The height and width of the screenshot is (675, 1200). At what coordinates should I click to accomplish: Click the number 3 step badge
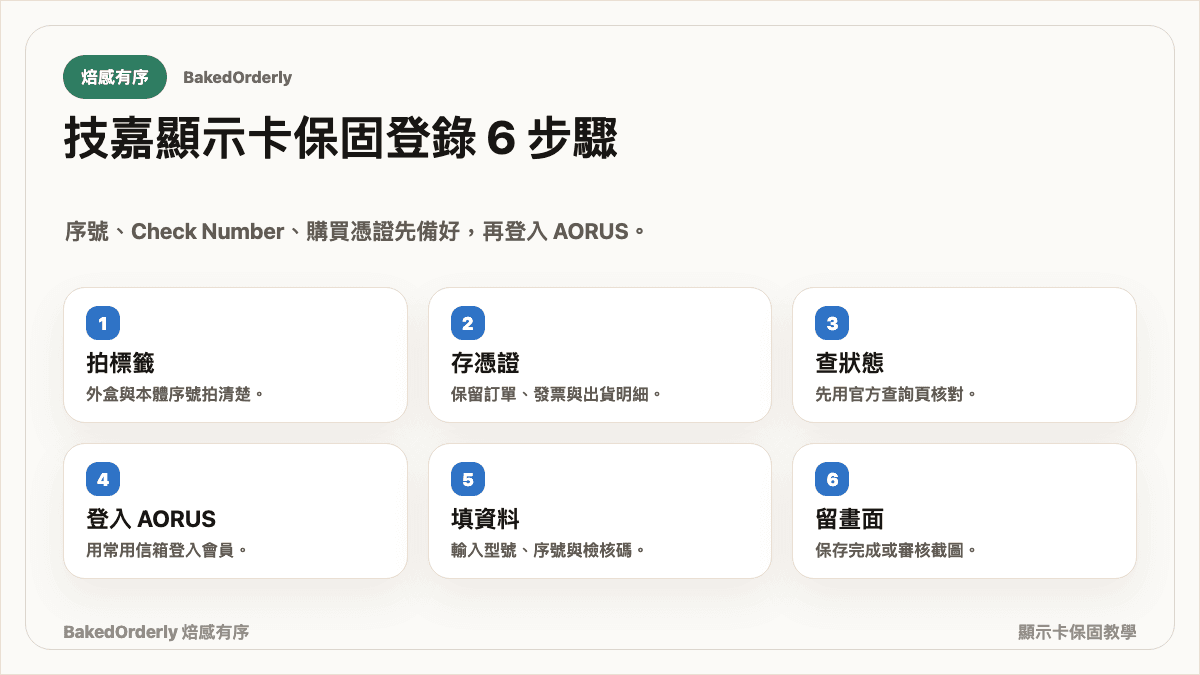coord(832,323)
